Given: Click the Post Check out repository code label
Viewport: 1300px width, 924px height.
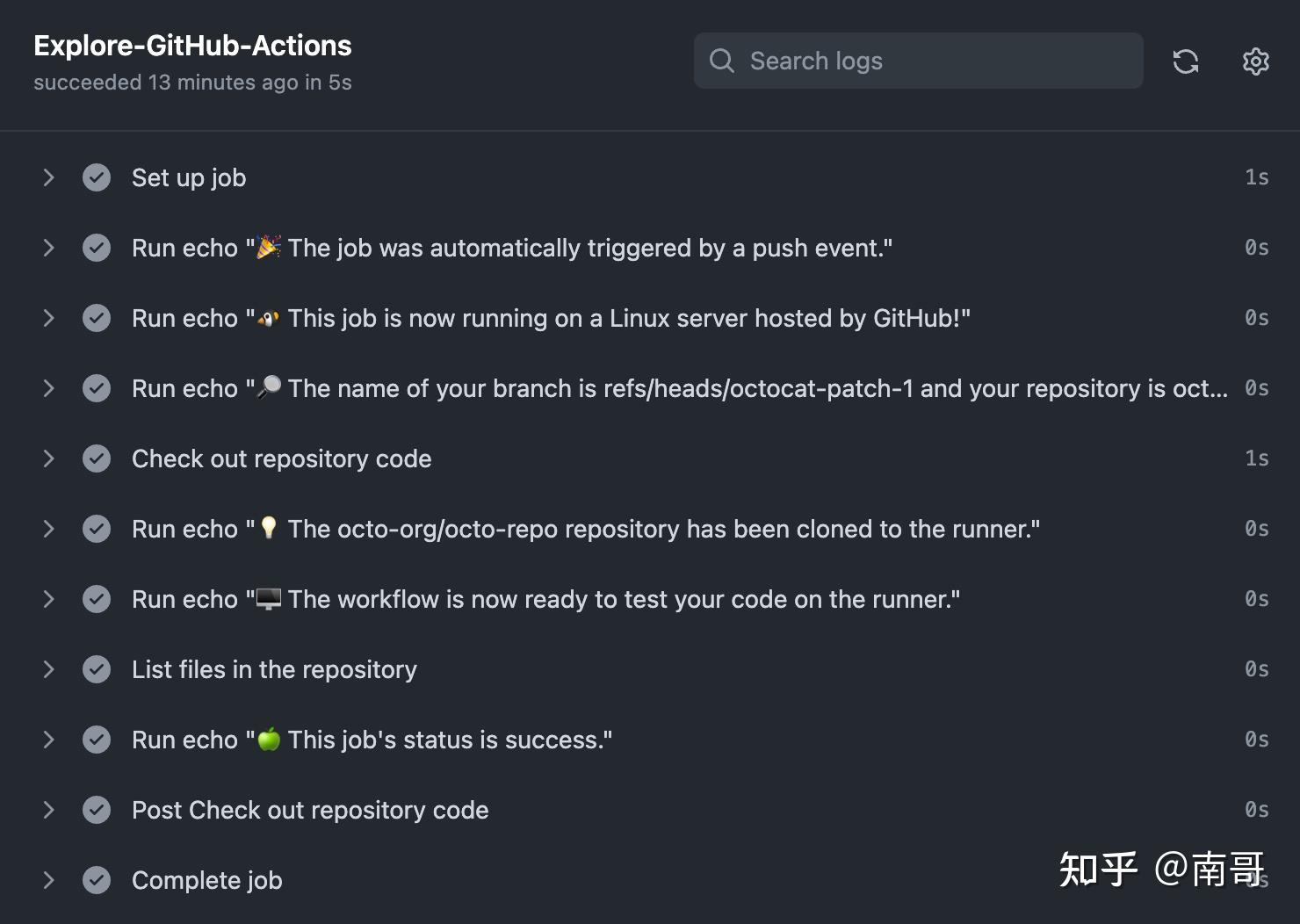Looking at the screenshot, I should [310, 810].
